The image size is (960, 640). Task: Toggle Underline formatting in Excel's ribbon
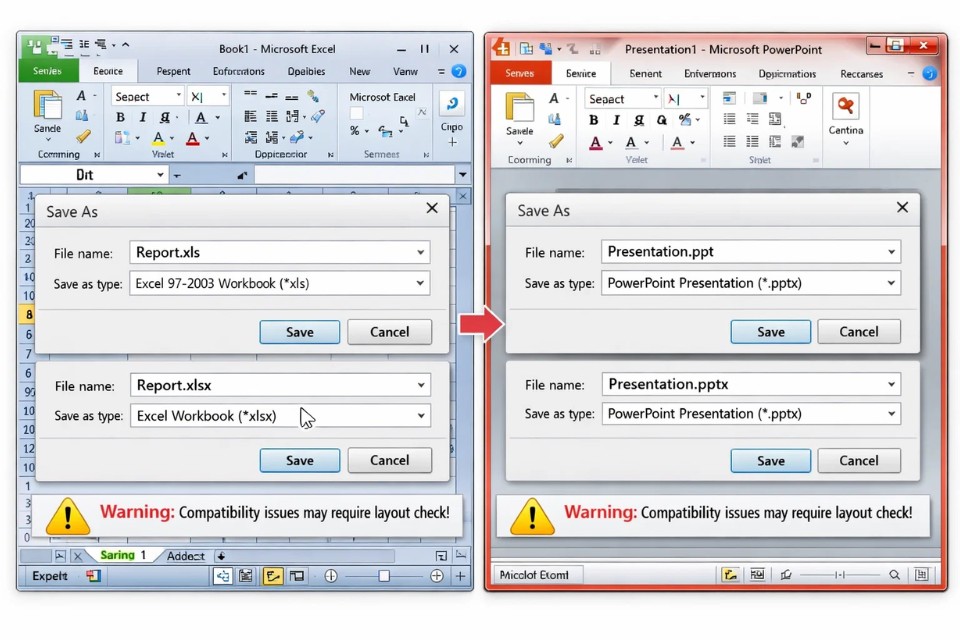coord(164,117)
